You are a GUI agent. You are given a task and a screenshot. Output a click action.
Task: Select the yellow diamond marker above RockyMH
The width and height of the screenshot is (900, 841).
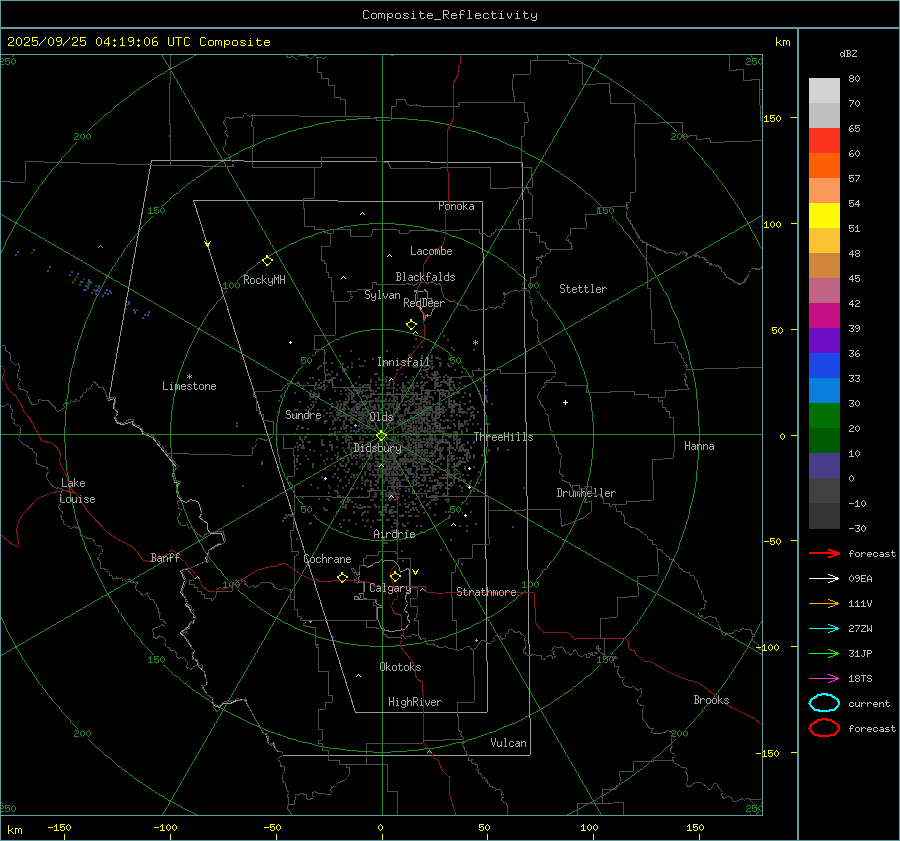(x=267, y=260)
